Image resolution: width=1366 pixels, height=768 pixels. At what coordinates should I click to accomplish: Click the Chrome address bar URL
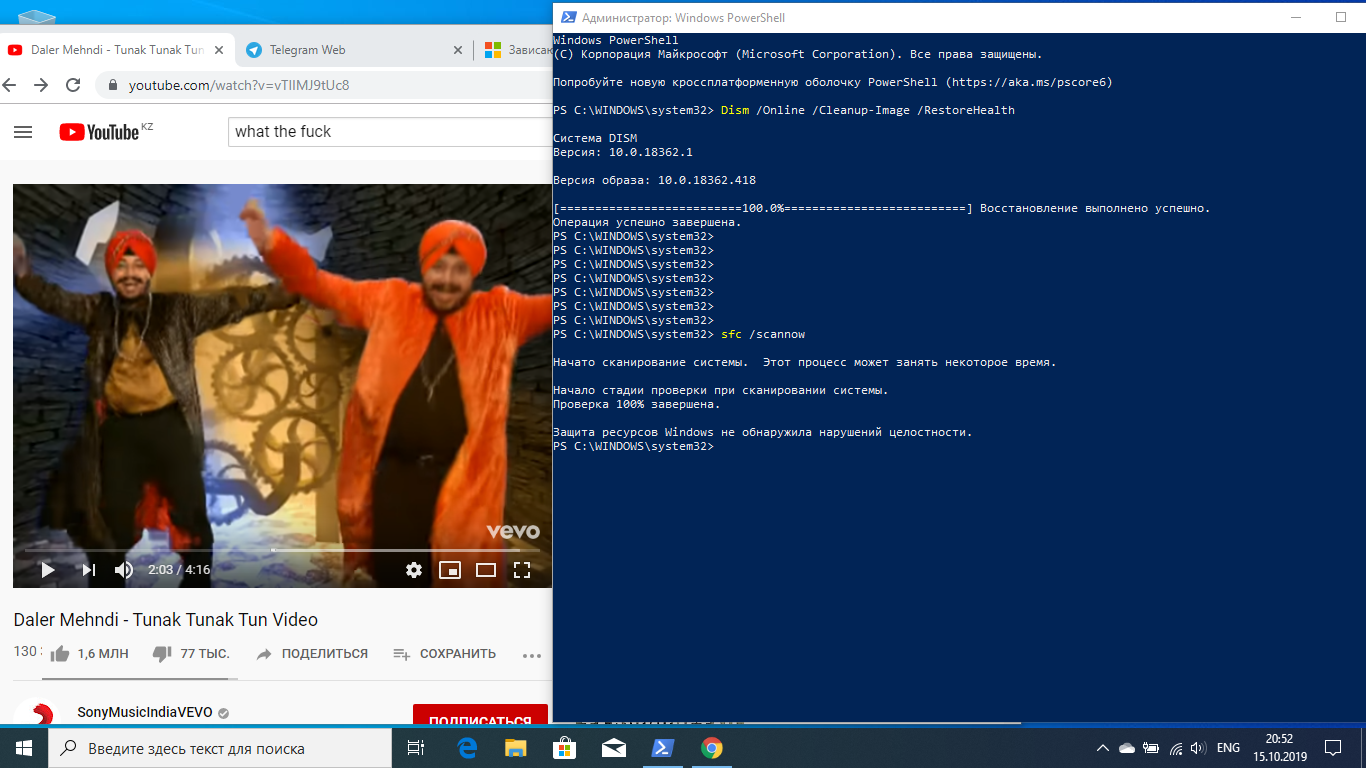[239, 85]
